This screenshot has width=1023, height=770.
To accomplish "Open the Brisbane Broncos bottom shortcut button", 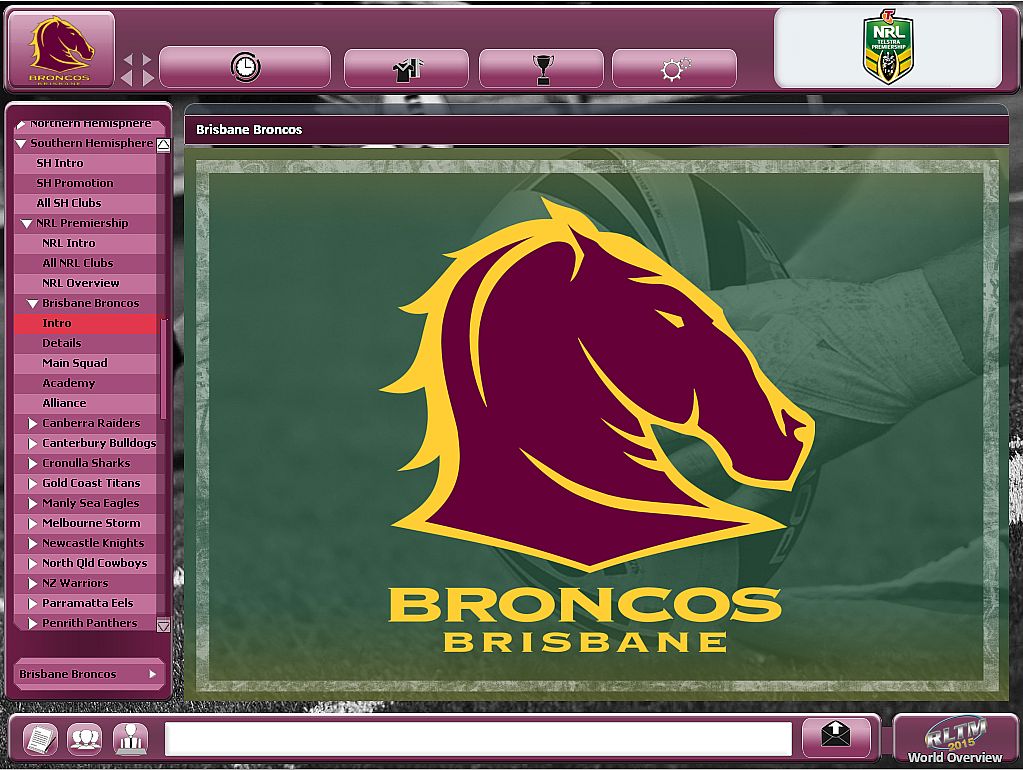I will (89, 674).
